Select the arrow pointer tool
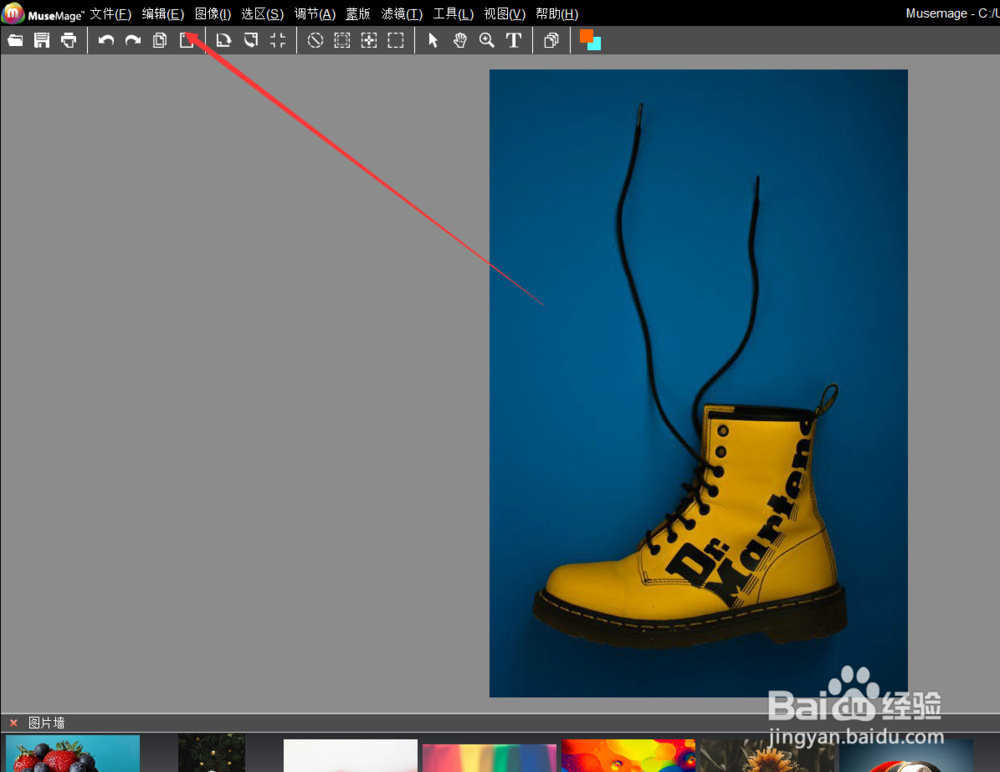 tap(433, 41)
